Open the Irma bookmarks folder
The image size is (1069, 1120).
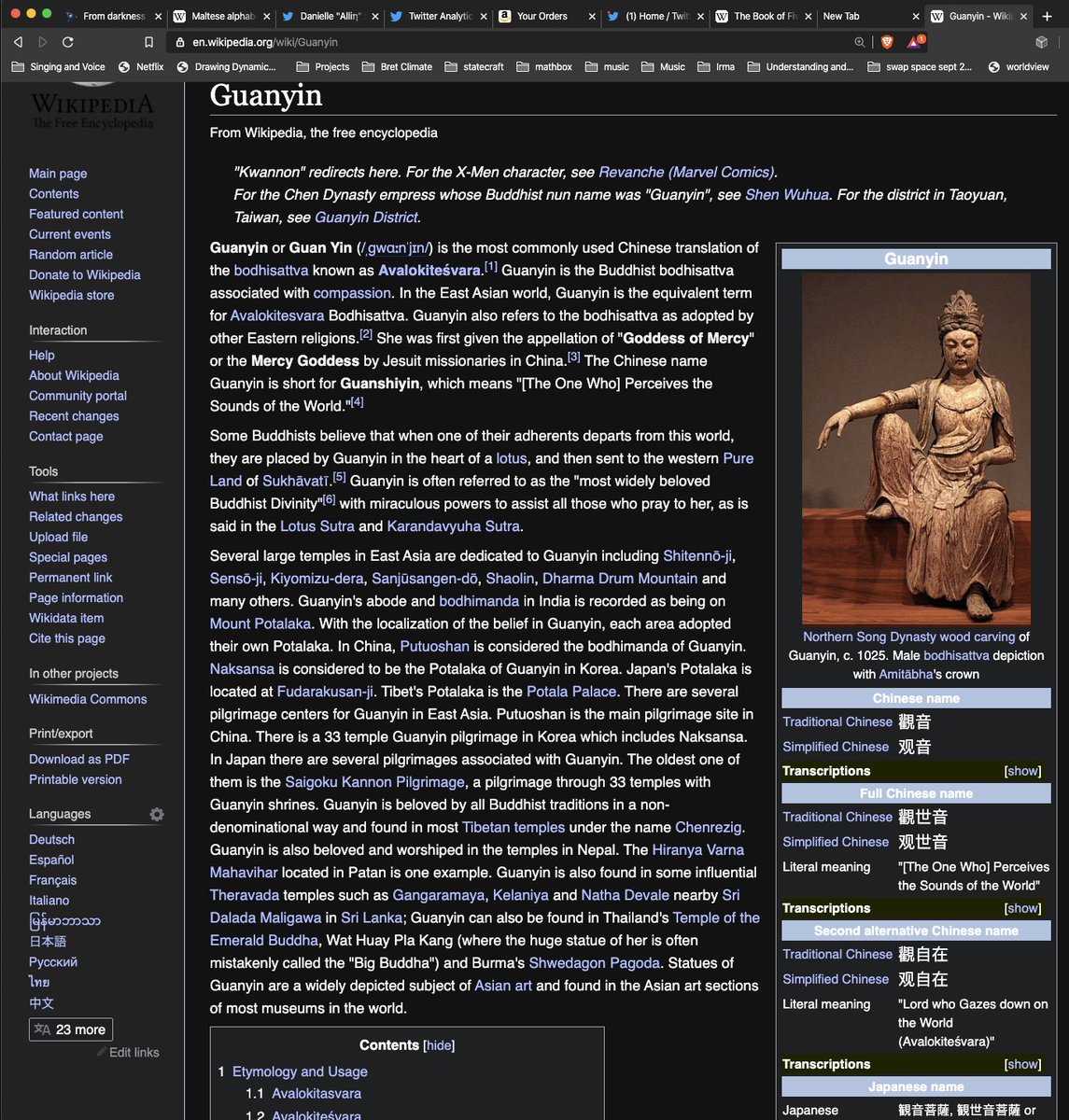(716, 67)
